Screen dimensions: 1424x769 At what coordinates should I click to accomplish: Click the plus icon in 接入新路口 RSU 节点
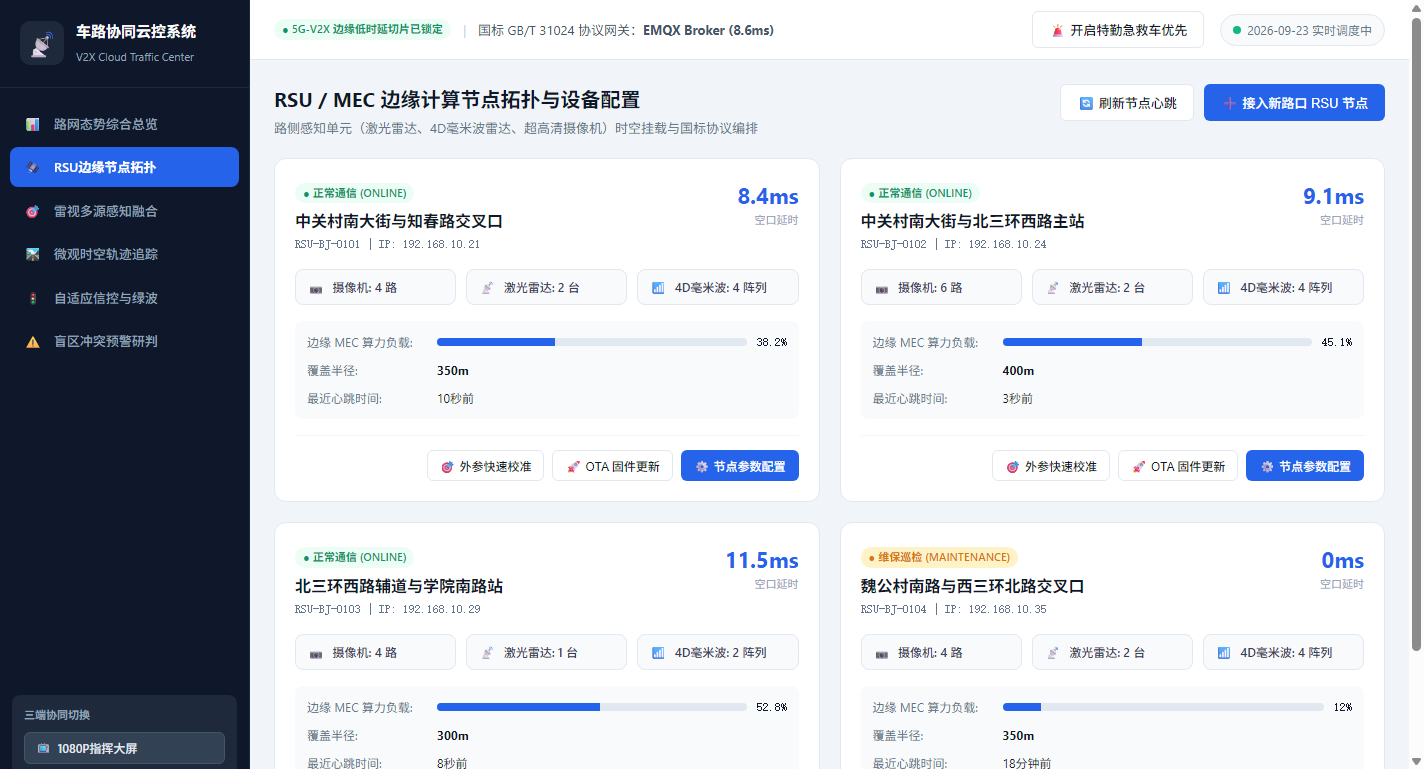(x=1230, y=103)
